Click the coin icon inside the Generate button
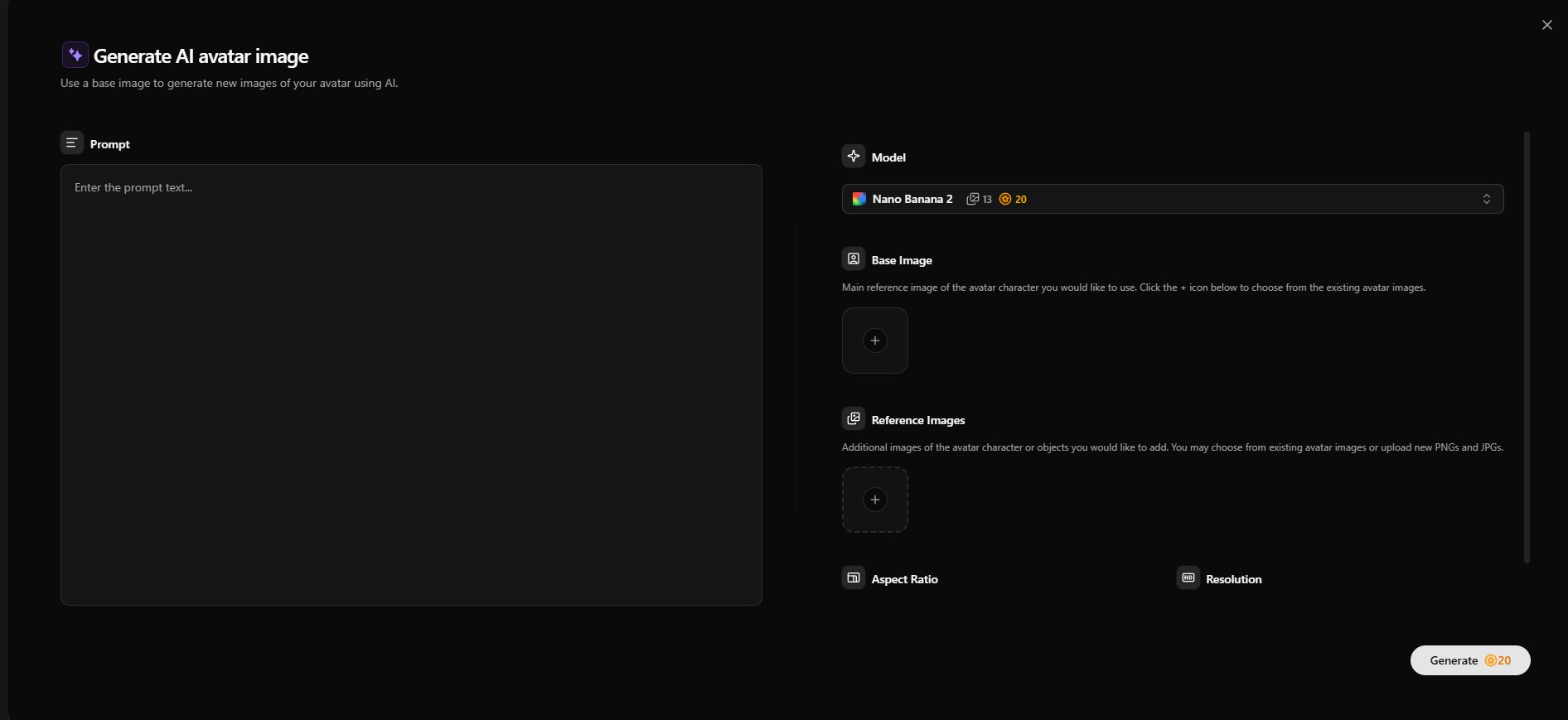The height and width of the screenshot is (720, 1568). coord(1491,660)
